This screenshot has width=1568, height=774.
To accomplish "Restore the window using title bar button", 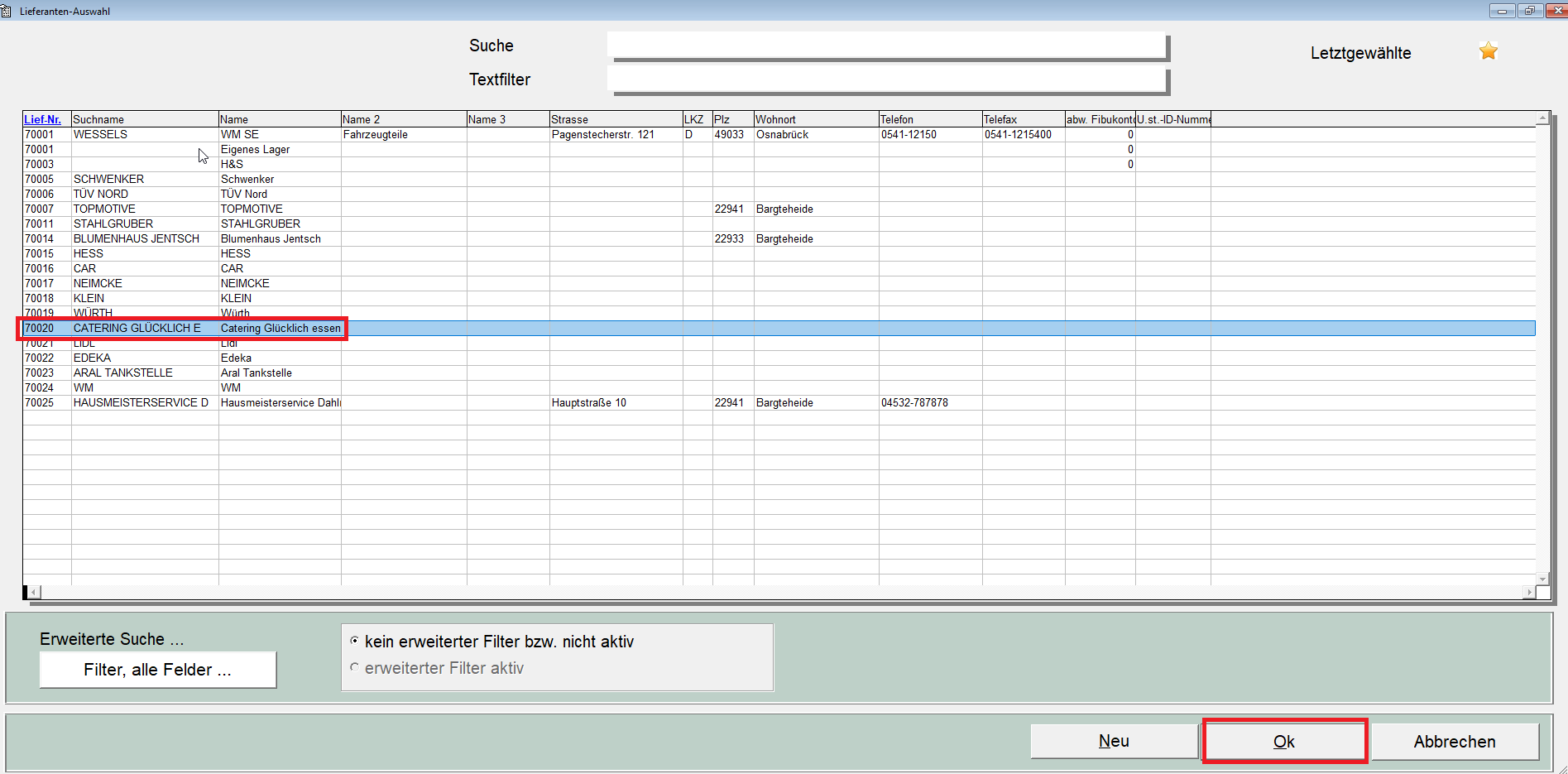I will (1529, 11).
